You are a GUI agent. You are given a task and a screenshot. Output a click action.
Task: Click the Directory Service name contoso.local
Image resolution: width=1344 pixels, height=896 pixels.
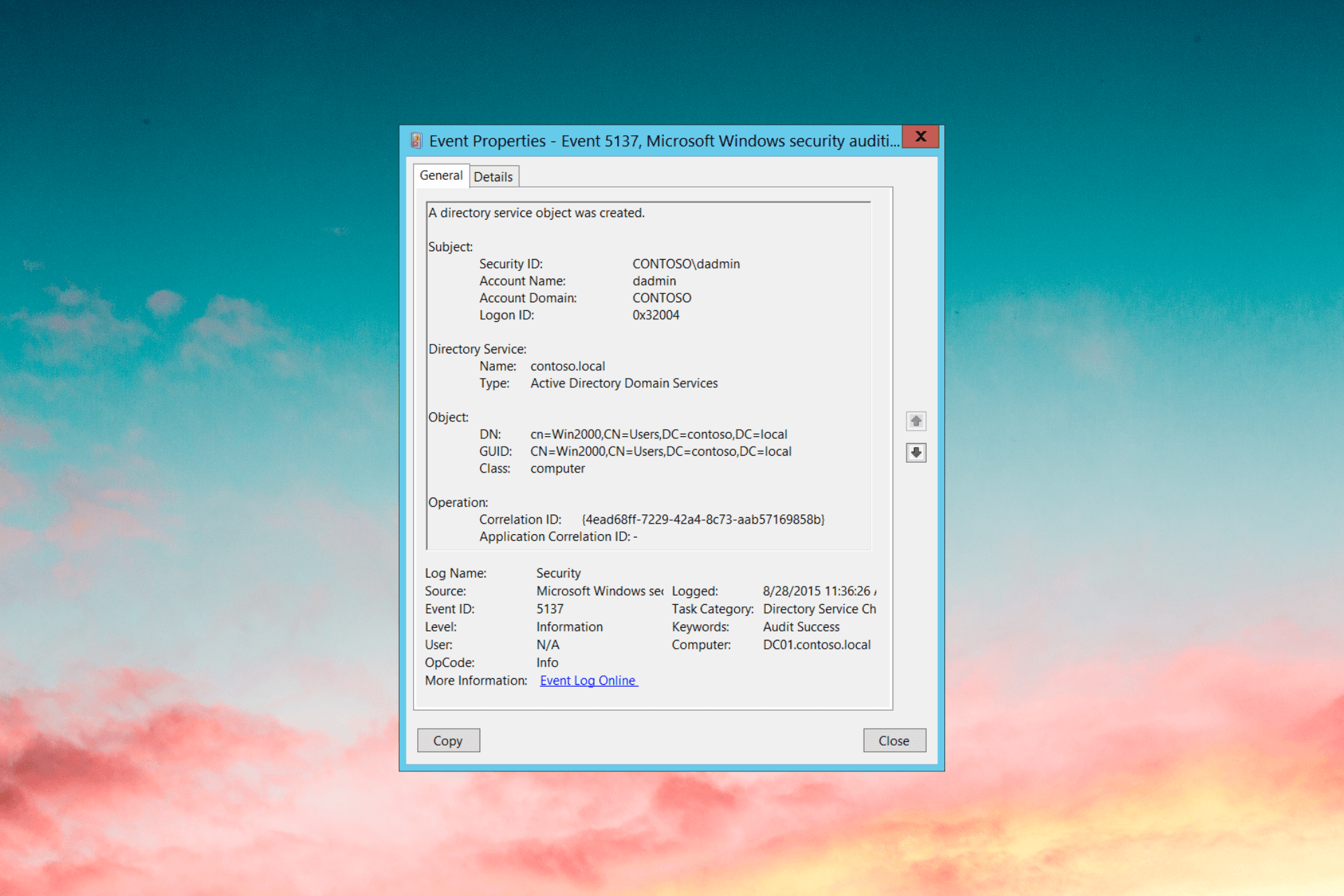568,366
